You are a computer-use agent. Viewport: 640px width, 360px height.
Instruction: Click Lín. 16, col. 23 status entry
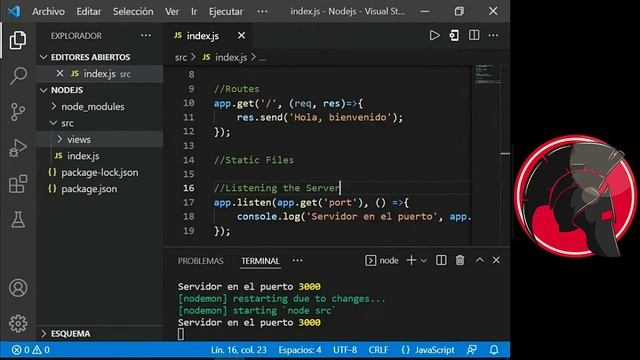point(238,350)
